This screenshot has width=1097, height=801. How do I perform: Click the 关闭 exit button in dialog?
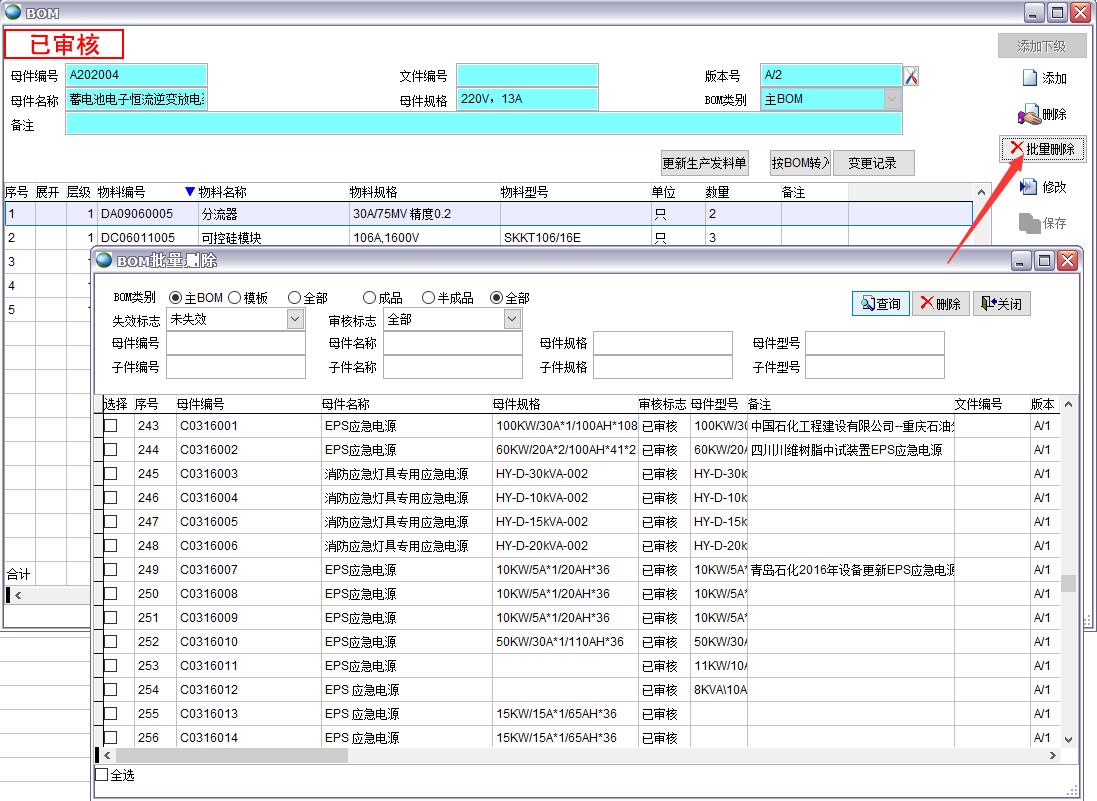[x=1001, y=304]
